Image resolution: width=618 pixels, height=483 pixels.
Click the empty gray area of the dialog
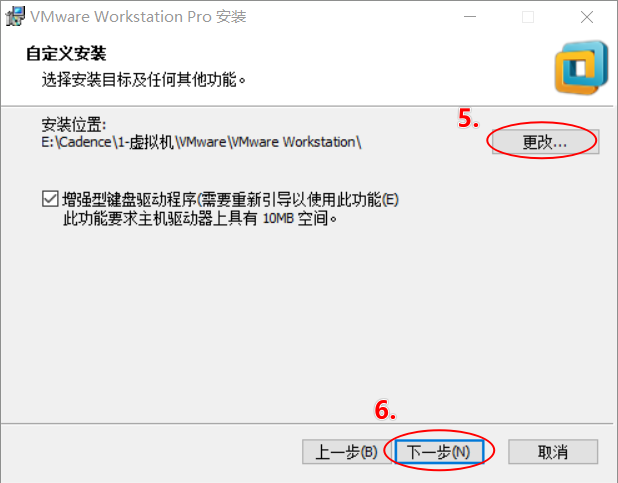[x=307, y=315]
